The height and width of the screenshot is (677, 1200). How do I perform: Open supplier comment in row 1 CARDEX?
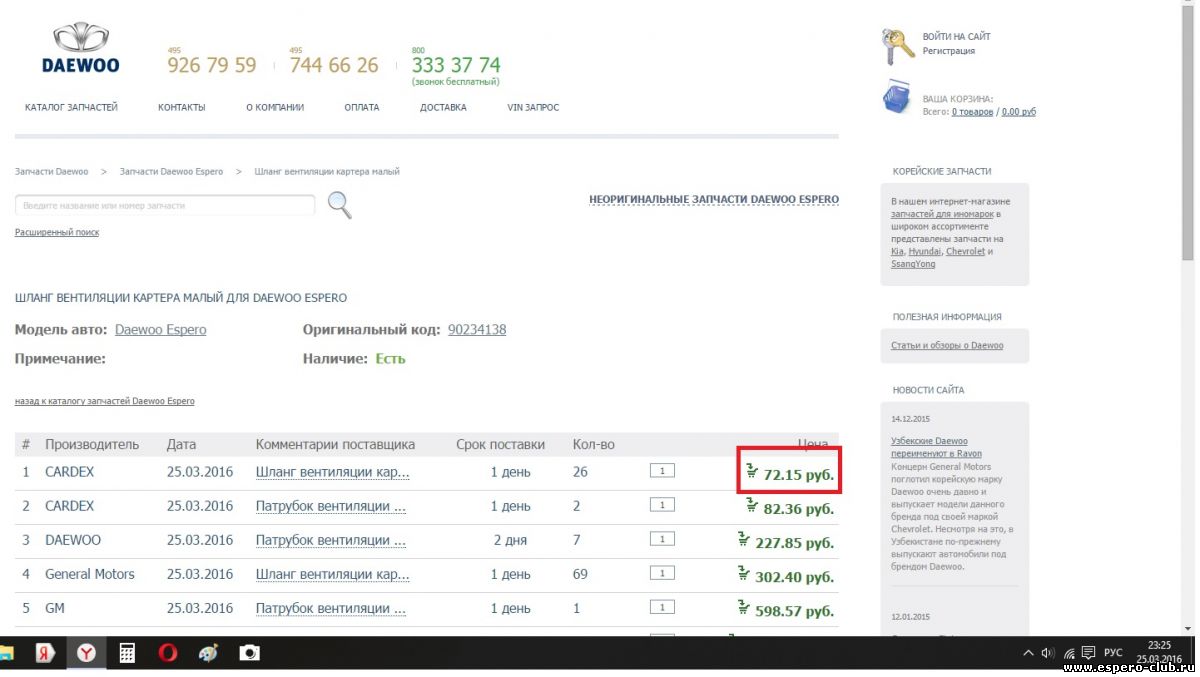[x=333, y=472]
